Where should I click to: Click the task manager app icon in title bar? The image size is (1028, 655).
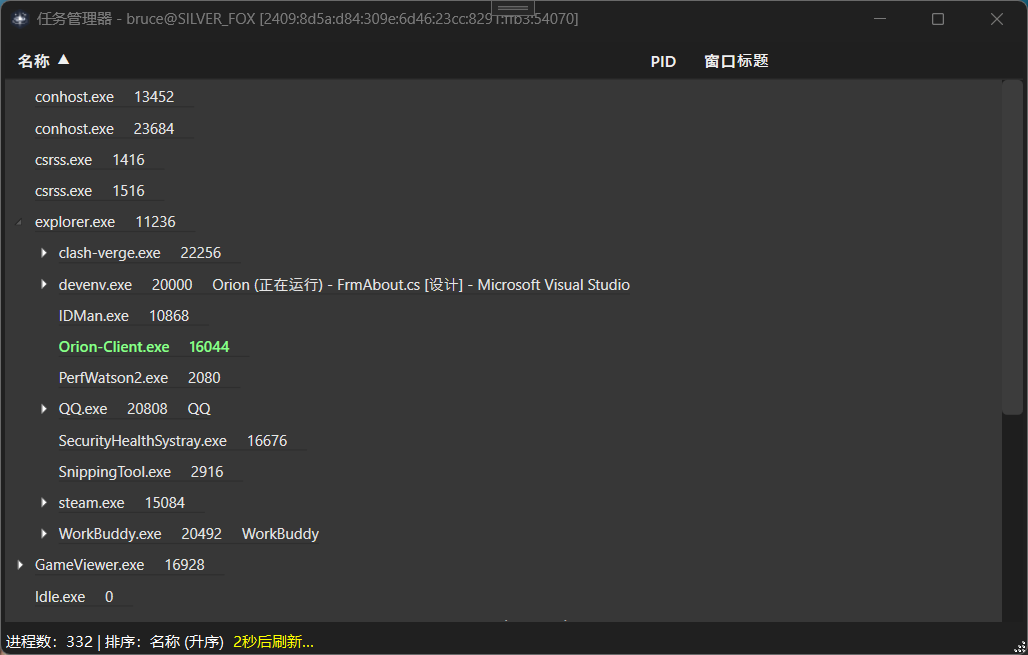20,19
